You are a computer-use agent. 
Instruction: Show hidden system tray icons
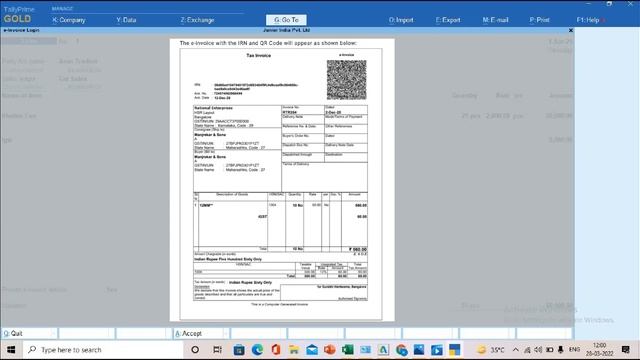tap(516, 350)
